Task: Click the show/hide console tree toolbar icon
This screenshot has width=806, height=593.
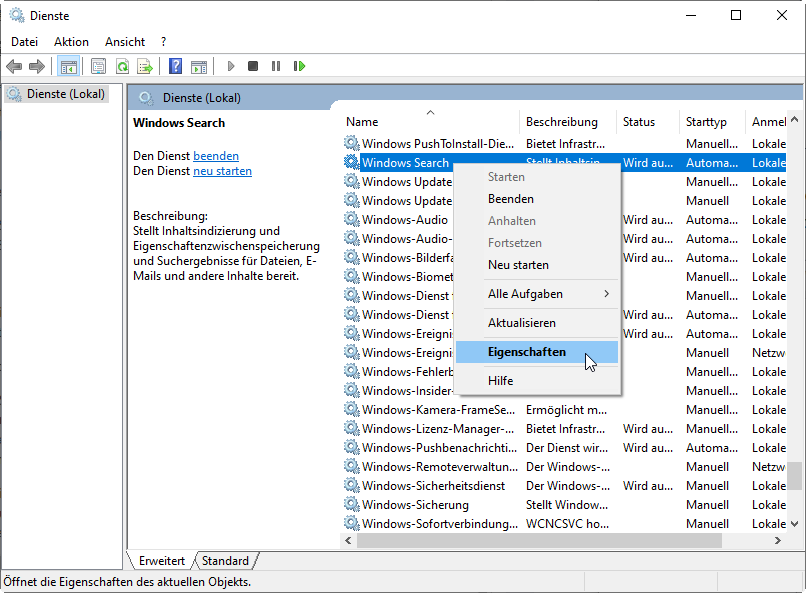Action: [69, 66]
